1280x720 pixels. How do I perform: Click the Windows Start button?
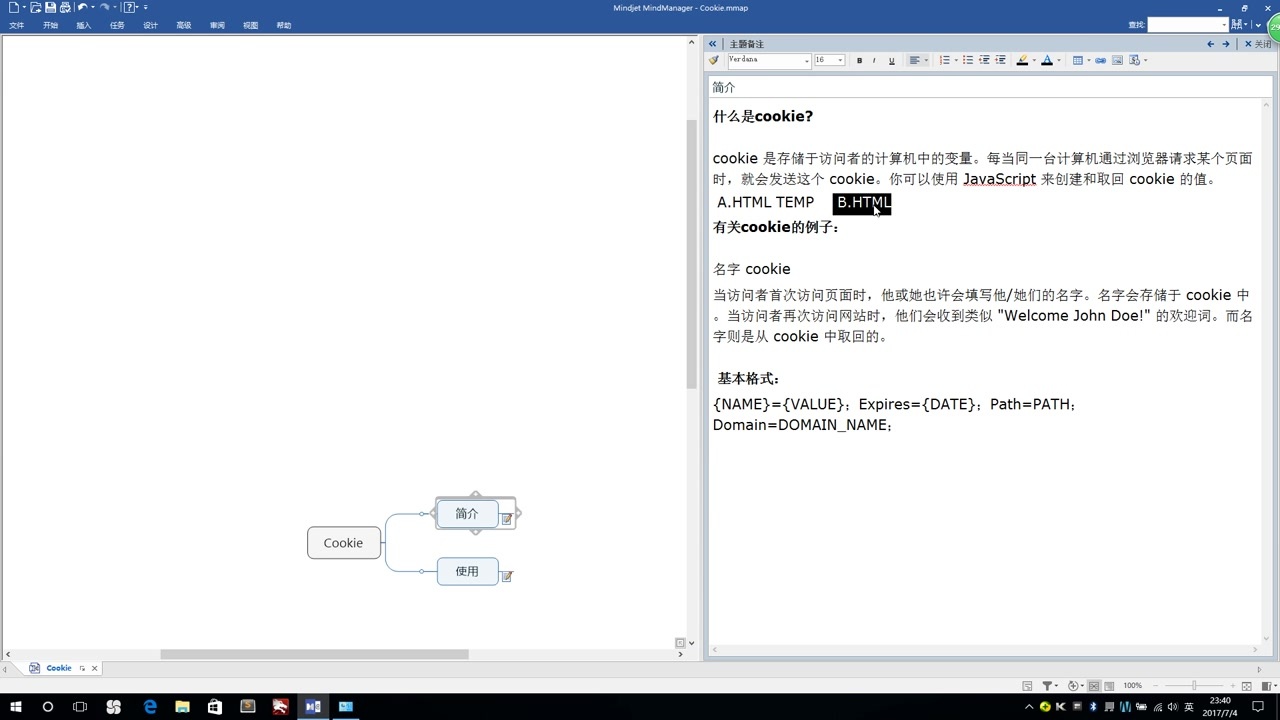click(x=16, y=706)
